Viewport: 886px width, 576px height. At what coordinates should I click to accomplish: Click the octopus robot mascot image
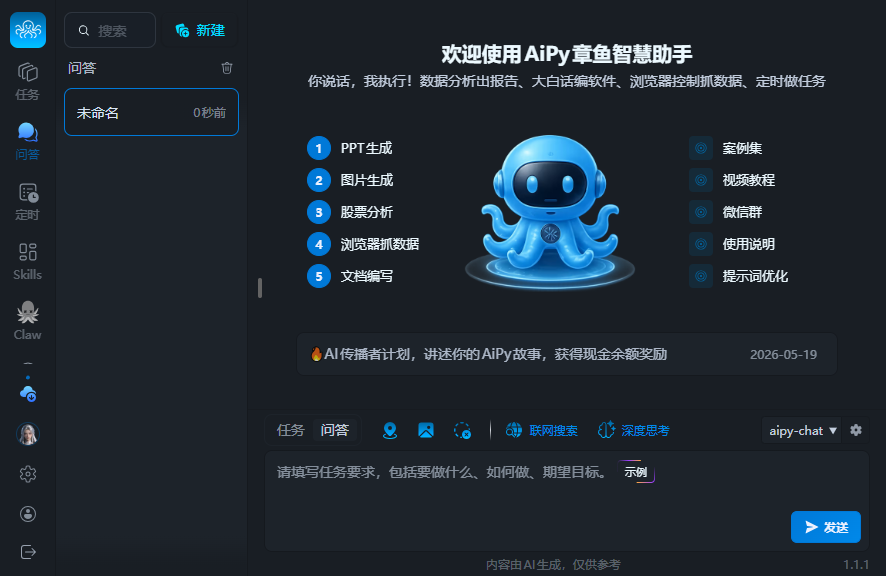[x=550, y=212]
